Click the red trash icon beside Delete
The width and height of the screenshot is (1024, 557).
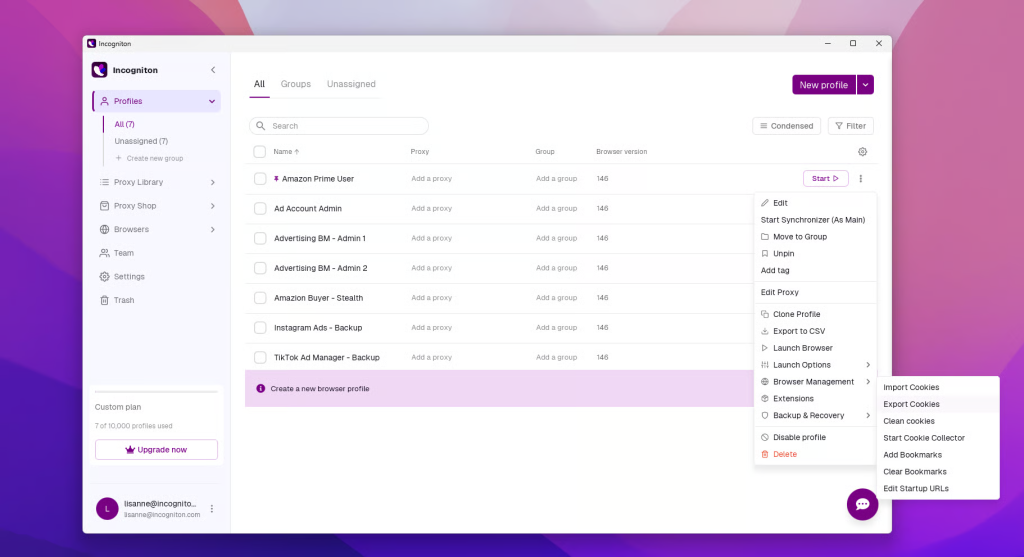click(765, 454)
